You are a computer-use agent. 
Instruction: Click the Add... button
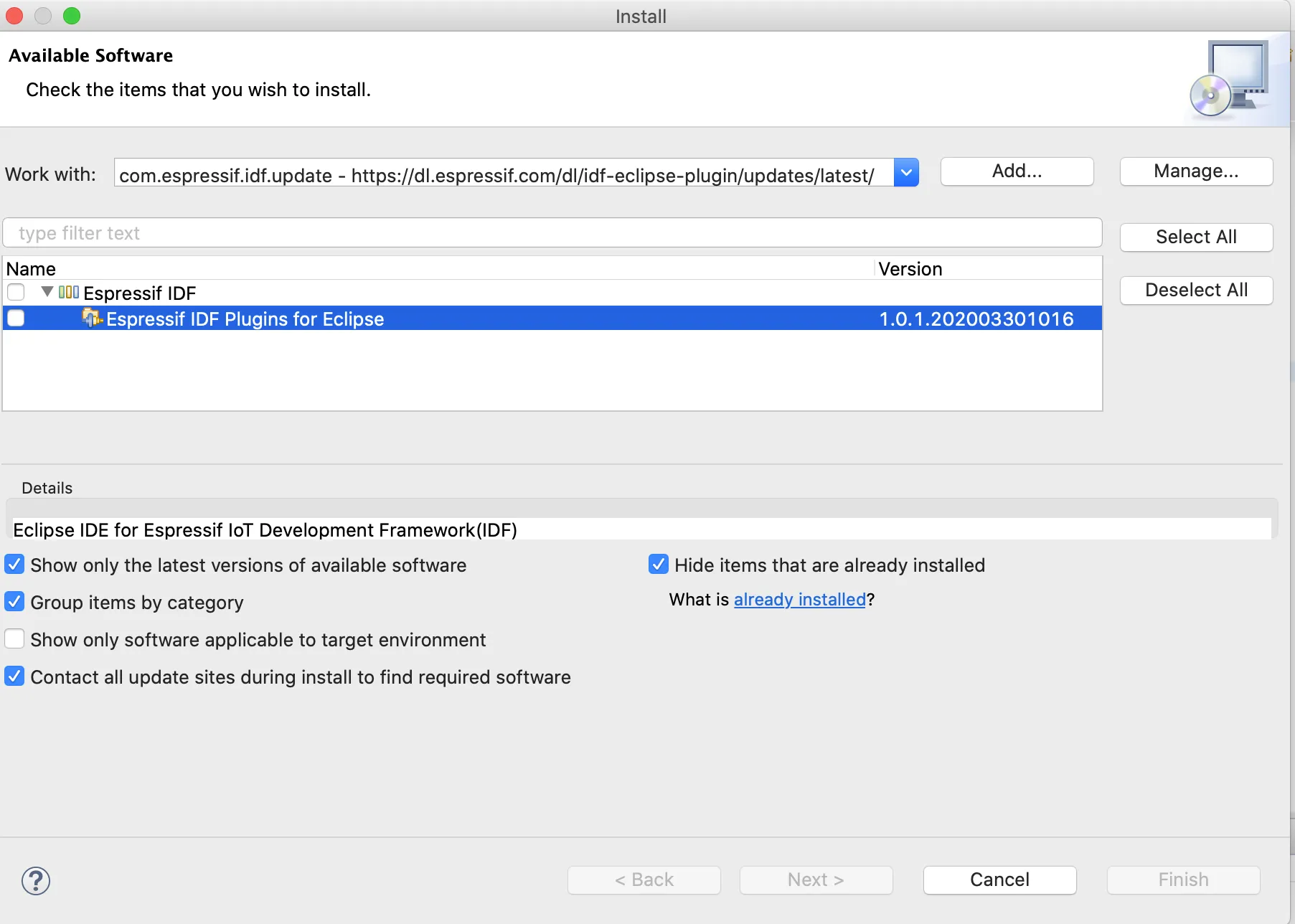coord(1016,171)
